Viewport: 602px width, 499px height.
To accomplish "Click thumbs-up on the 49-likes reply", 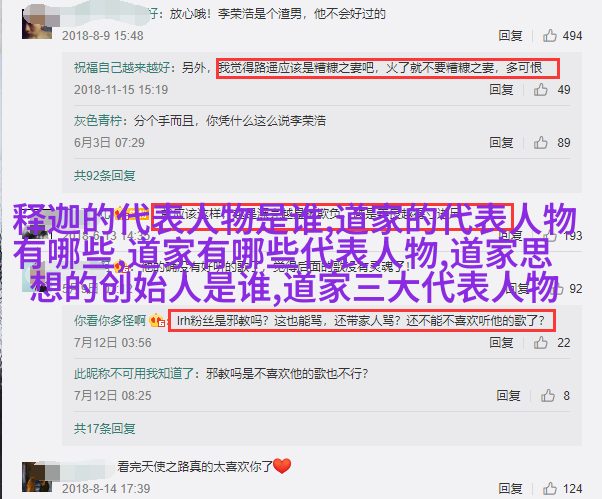I will [541, 90].
